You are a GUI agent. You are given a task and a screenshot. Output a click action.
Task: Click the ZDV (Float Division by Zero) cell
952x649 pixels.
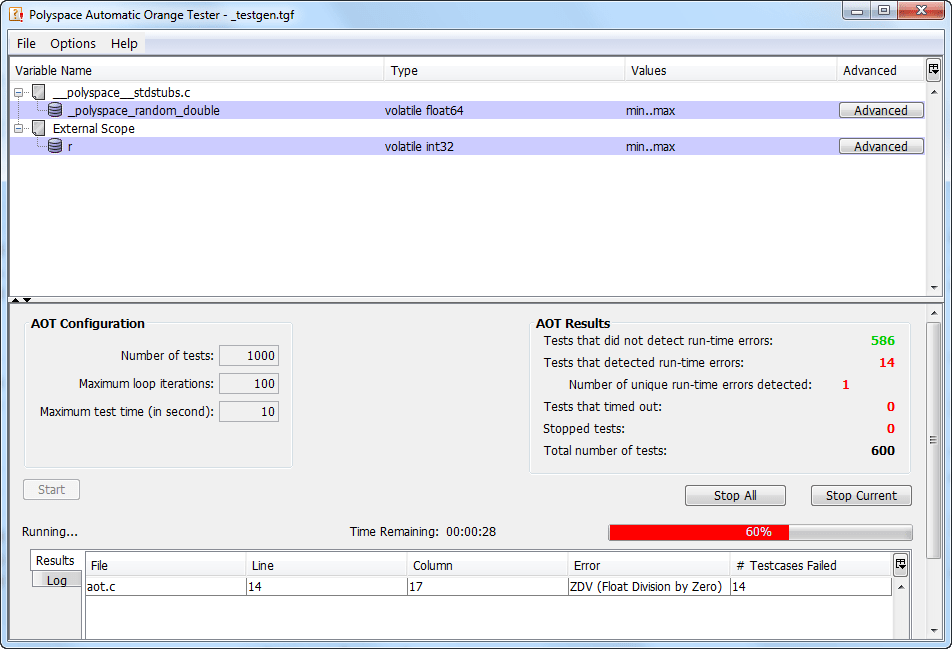coord(648,586)
